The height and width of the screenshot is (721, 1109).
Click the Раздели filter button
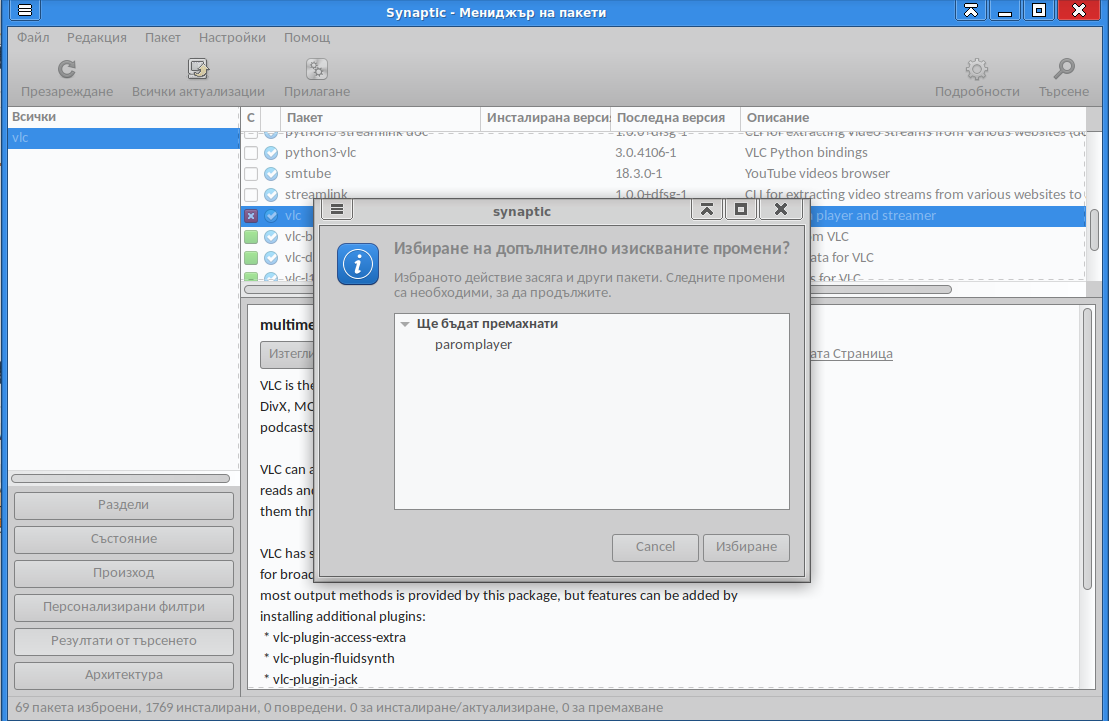124,505
